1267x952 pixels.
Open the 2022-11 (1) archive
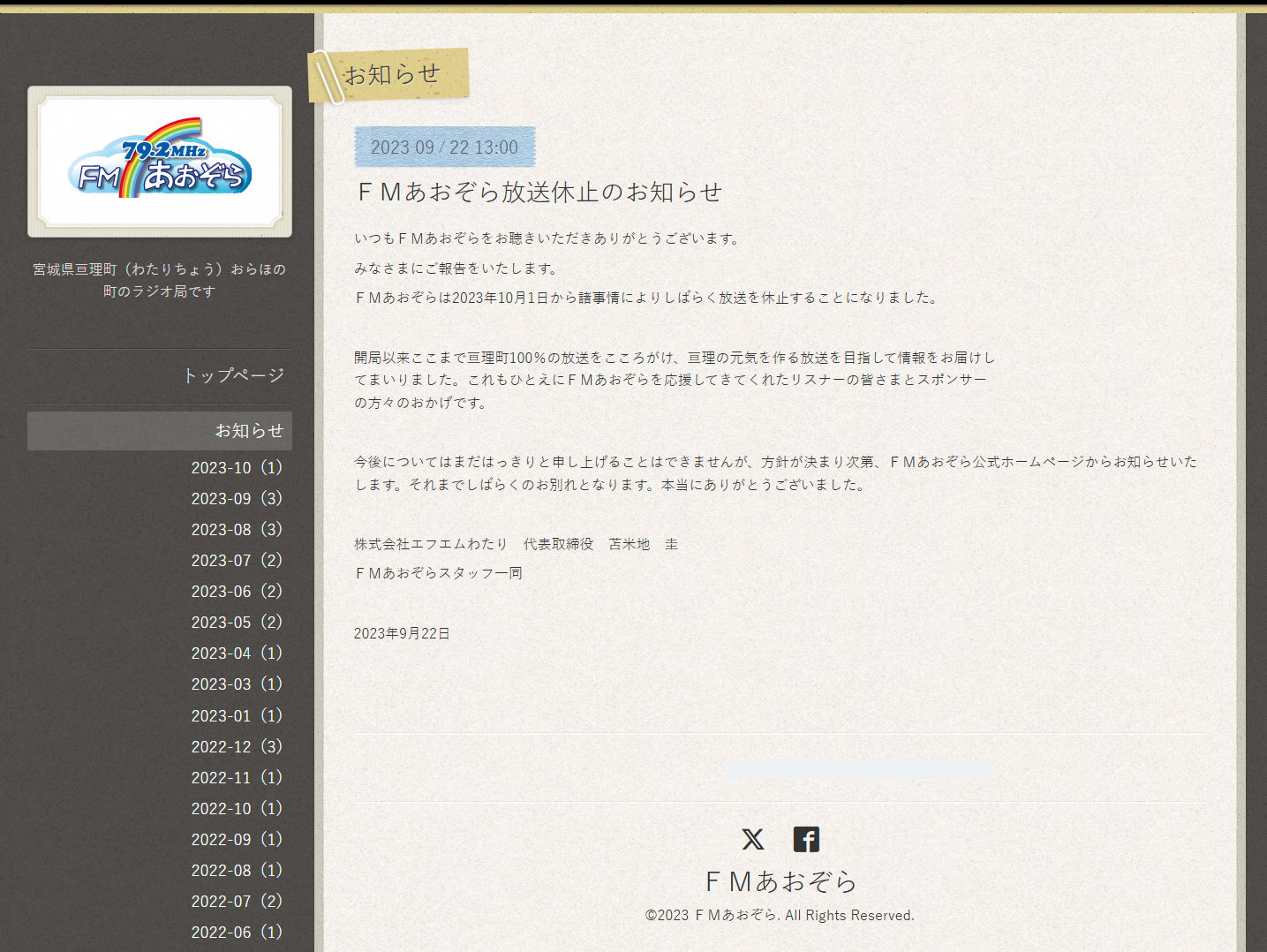(x=236, y=778)
